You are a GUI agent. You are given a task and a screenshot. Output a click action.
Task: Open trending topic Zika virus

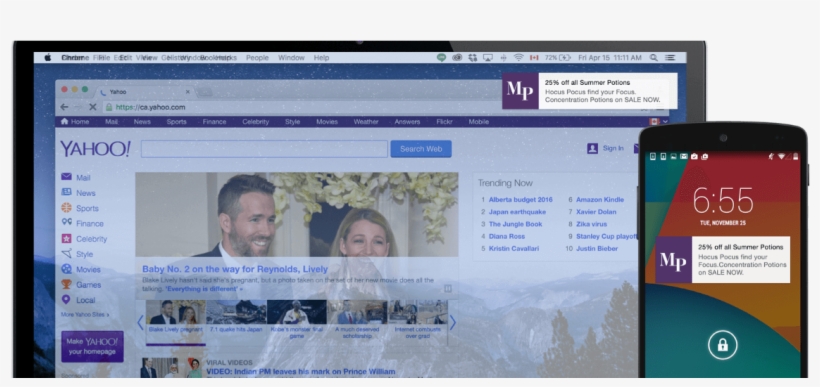(x=591, y=224)
